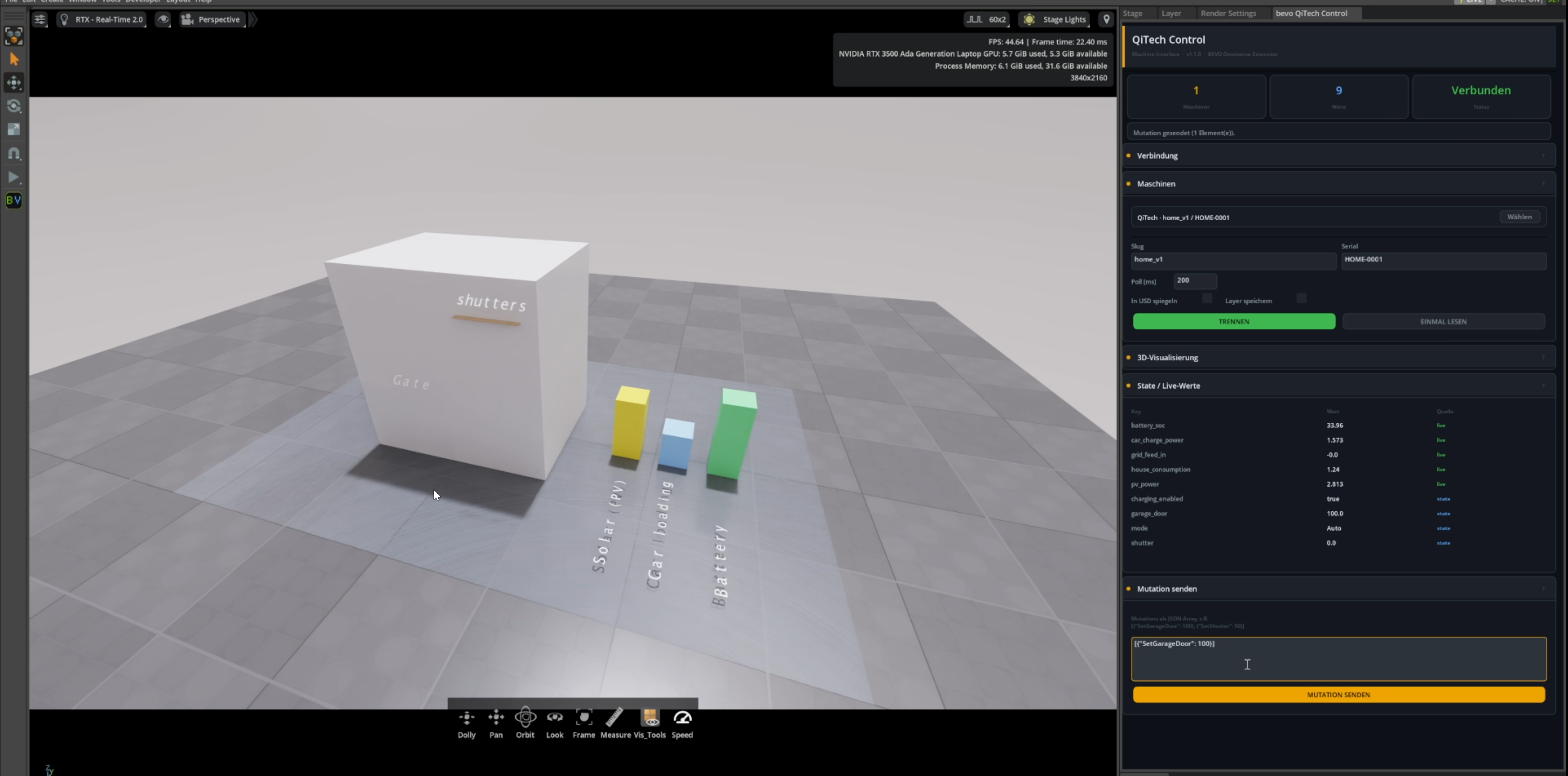Choose the Rotate gizmo tool
Screen dimensions: 1568x776
(x=13, y=106)
